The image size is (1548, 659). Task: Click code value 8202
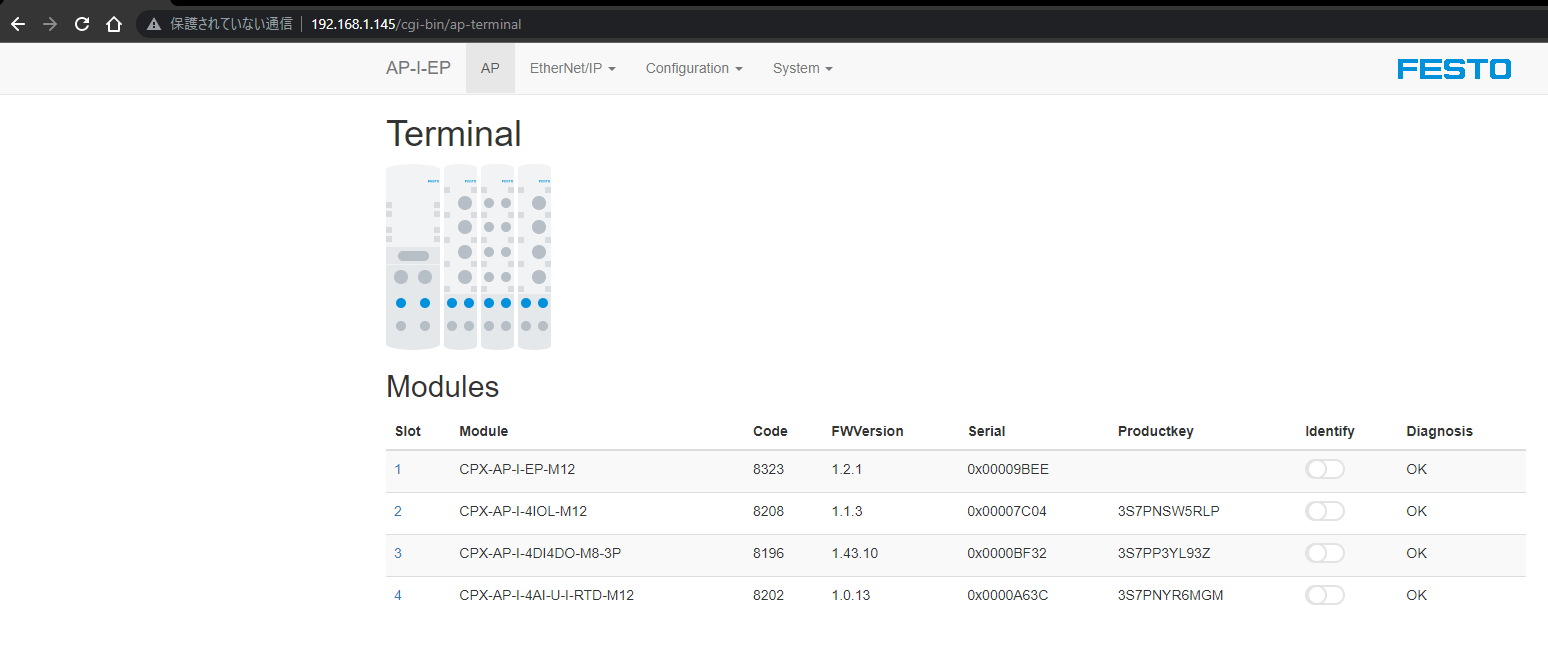769,595
